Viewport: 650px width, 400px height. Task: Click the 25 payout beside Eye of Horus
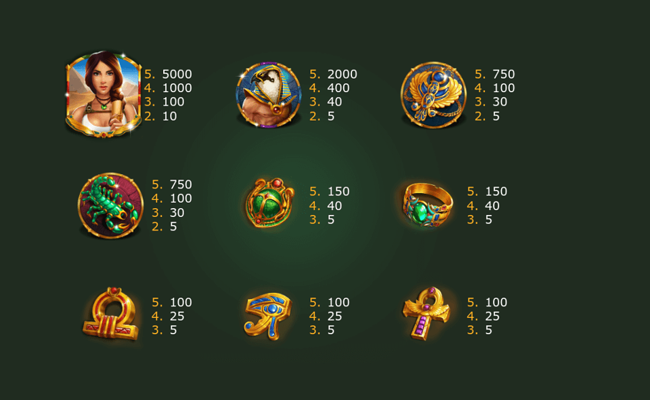[x=335, y=316]
